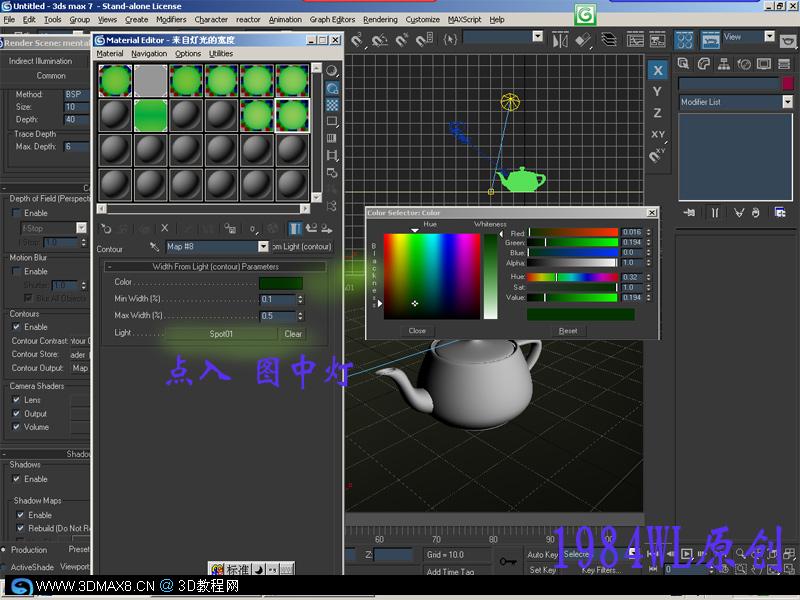This screenshot has height=600, width=800.
Task: Toggle Shadow Maps Enable checkbox
Action: [20, 515]
